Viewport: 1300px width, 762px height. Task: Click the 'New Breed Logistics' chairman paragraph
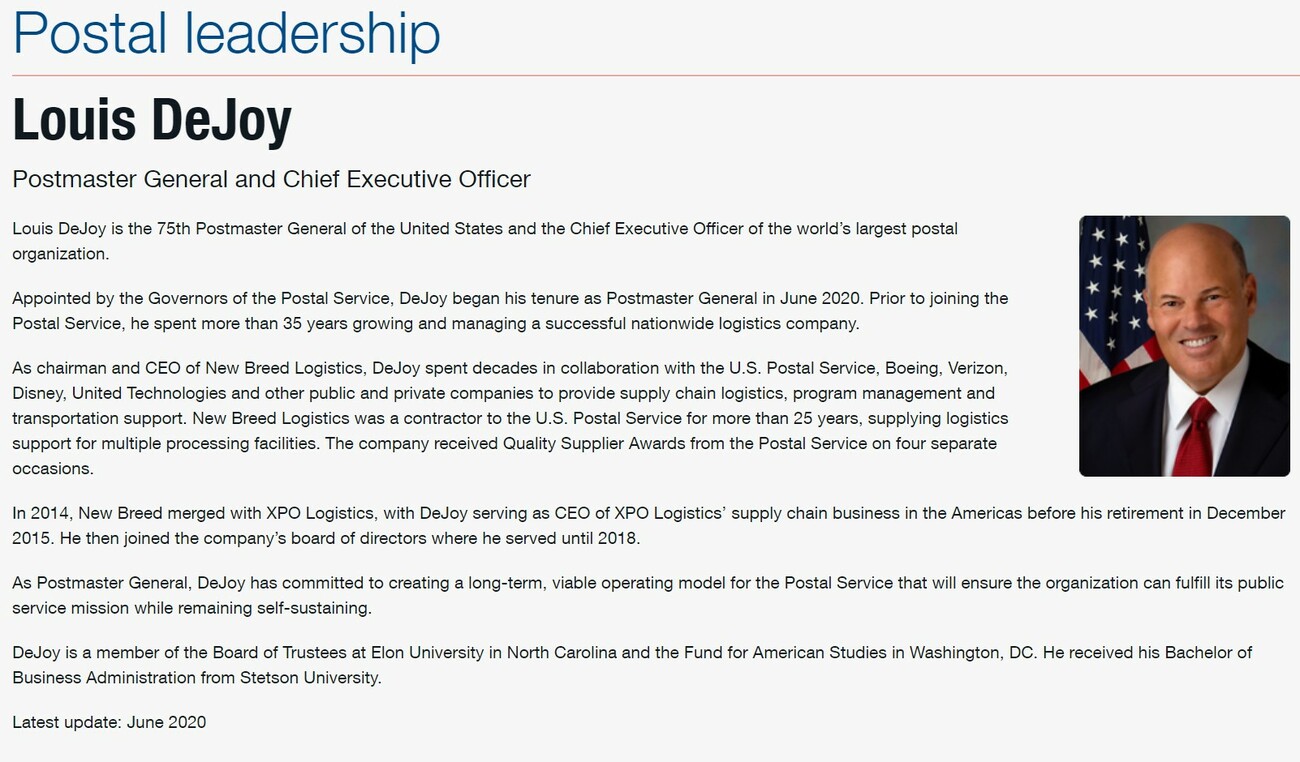click(510, 418)
